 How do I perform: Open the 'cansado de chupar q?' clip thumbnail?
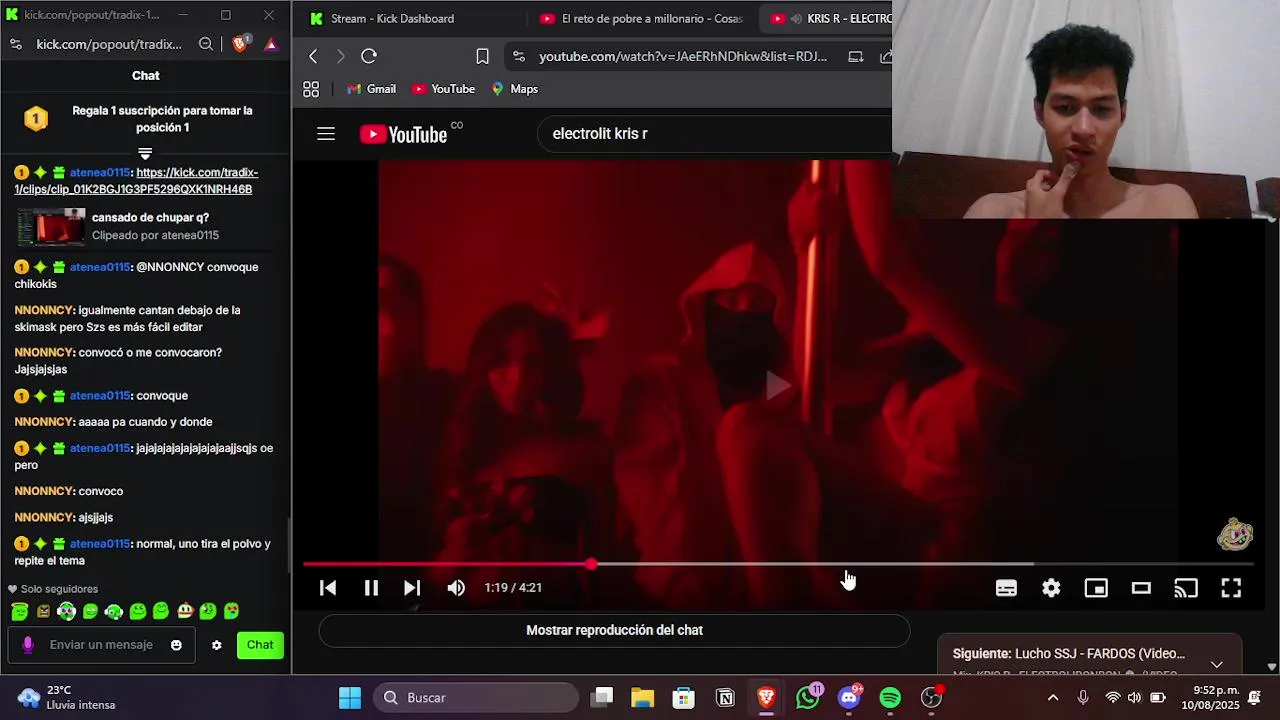point(51,226)
